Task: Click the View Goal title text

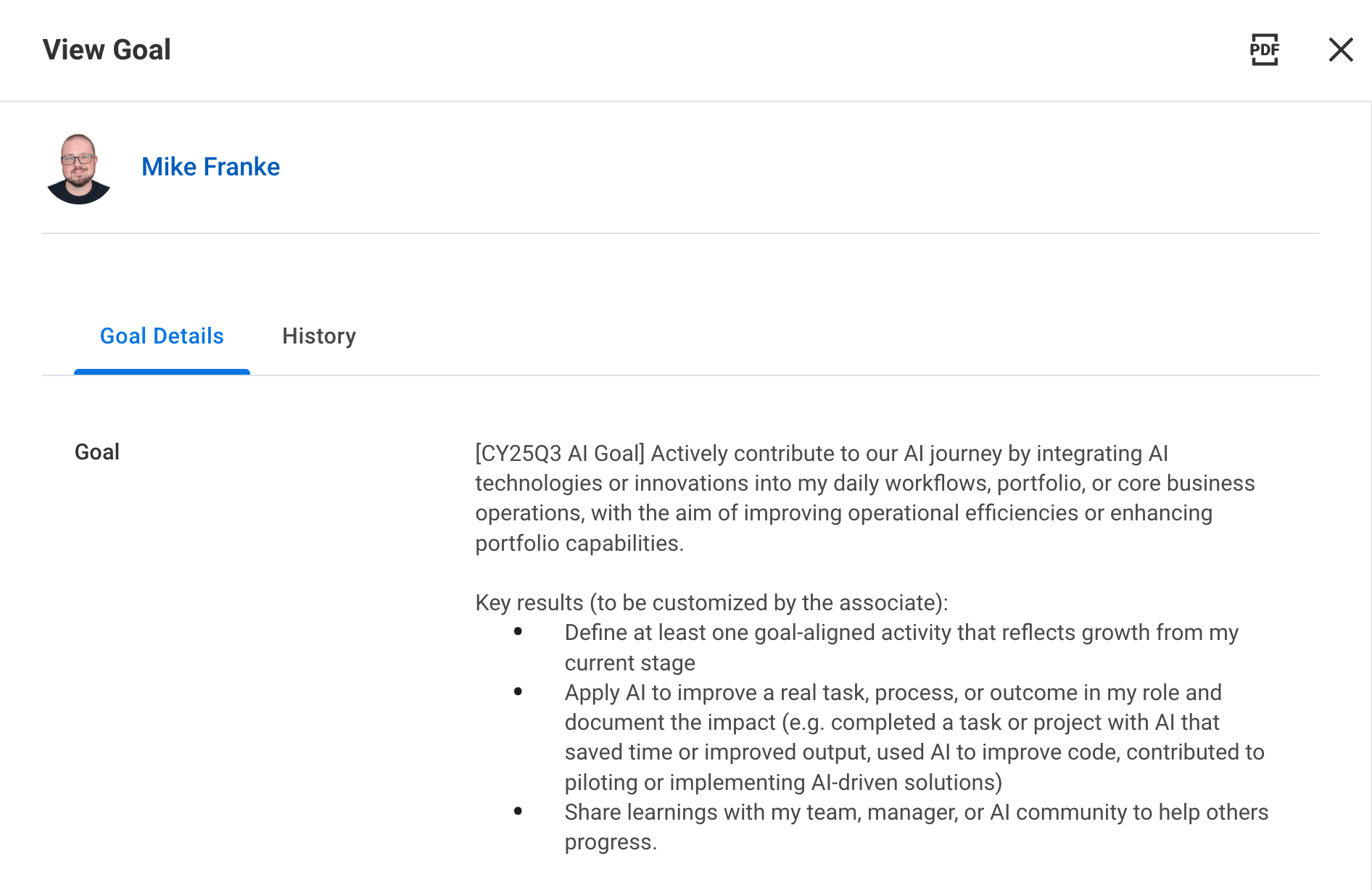Action: coord(107,49)
